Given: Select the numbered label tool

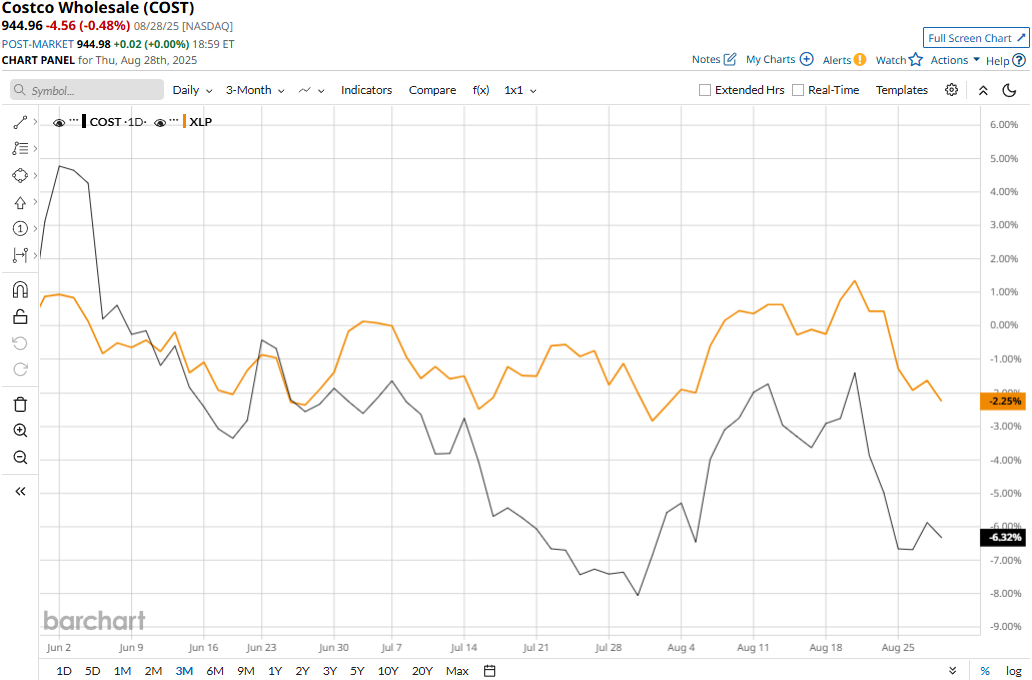Looking at the screenshot, I should (20, 228).
